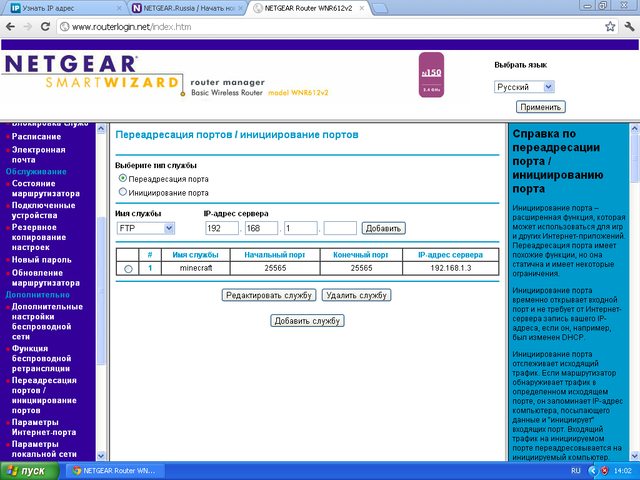Screen dimensions: 640x480
Task: Click the IP-адрес сервера column header
Action: pyautogui.click(x=451, y=255)
